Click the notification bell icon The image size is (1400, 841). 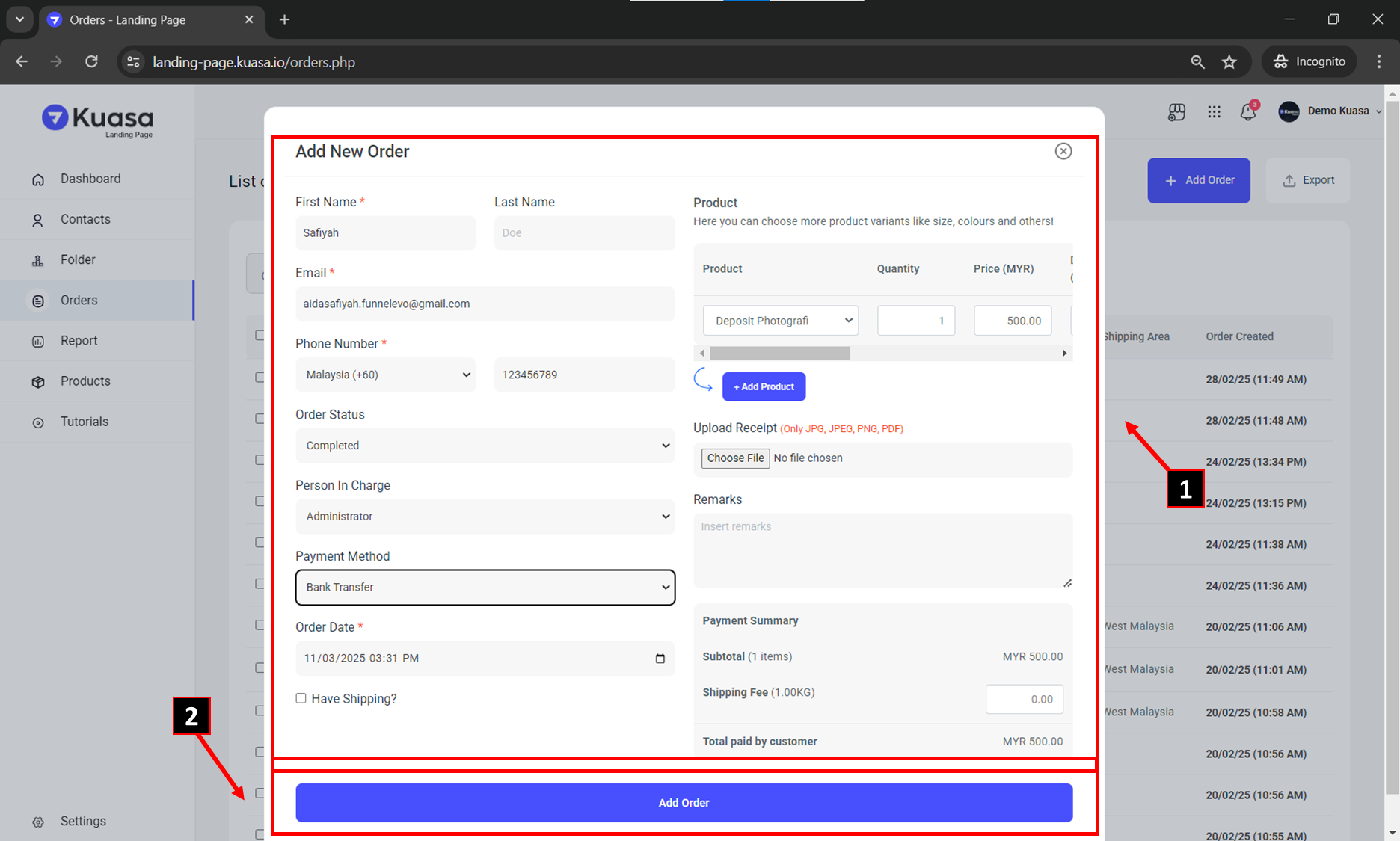pos(1247,112)
